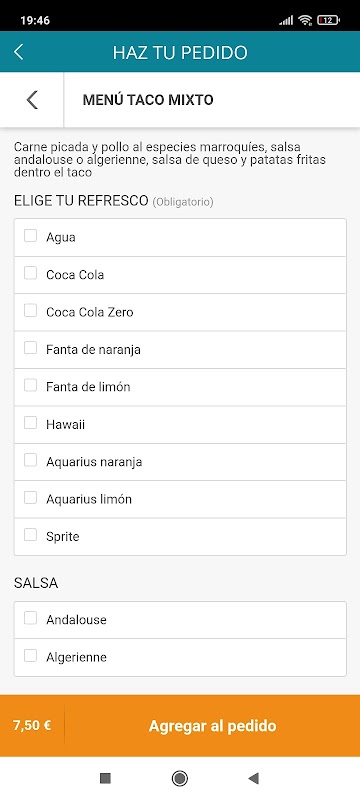
Task: Tap Android recent apps square icon
Action: (105, 778)
